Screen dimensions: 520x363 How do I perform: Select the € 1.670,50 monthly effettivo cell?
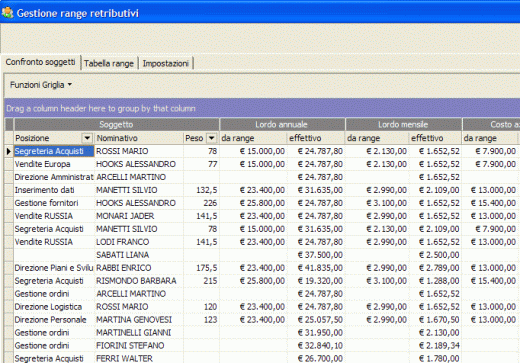[435, 320]
